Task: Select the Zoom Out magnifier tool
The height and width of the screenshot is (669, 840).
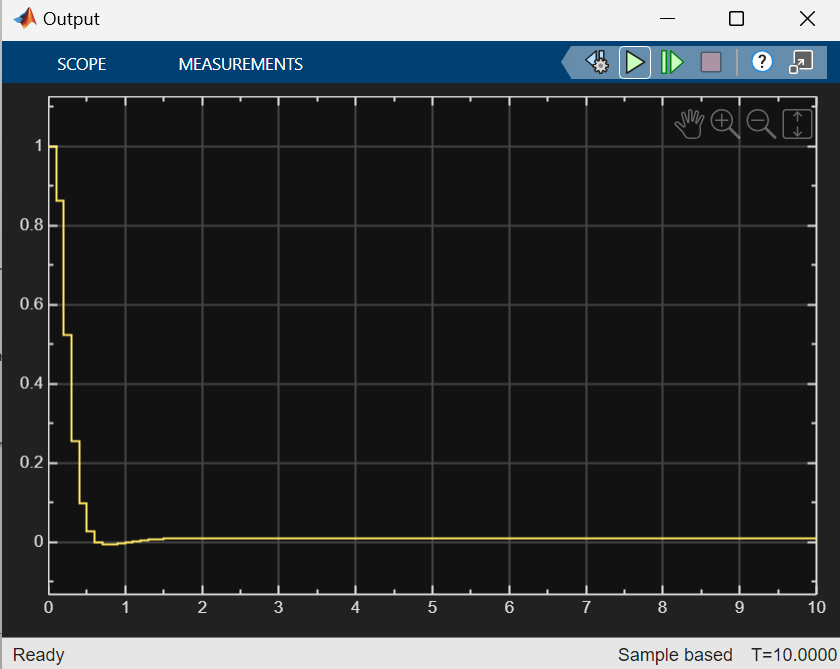Action: click(760, 123)
